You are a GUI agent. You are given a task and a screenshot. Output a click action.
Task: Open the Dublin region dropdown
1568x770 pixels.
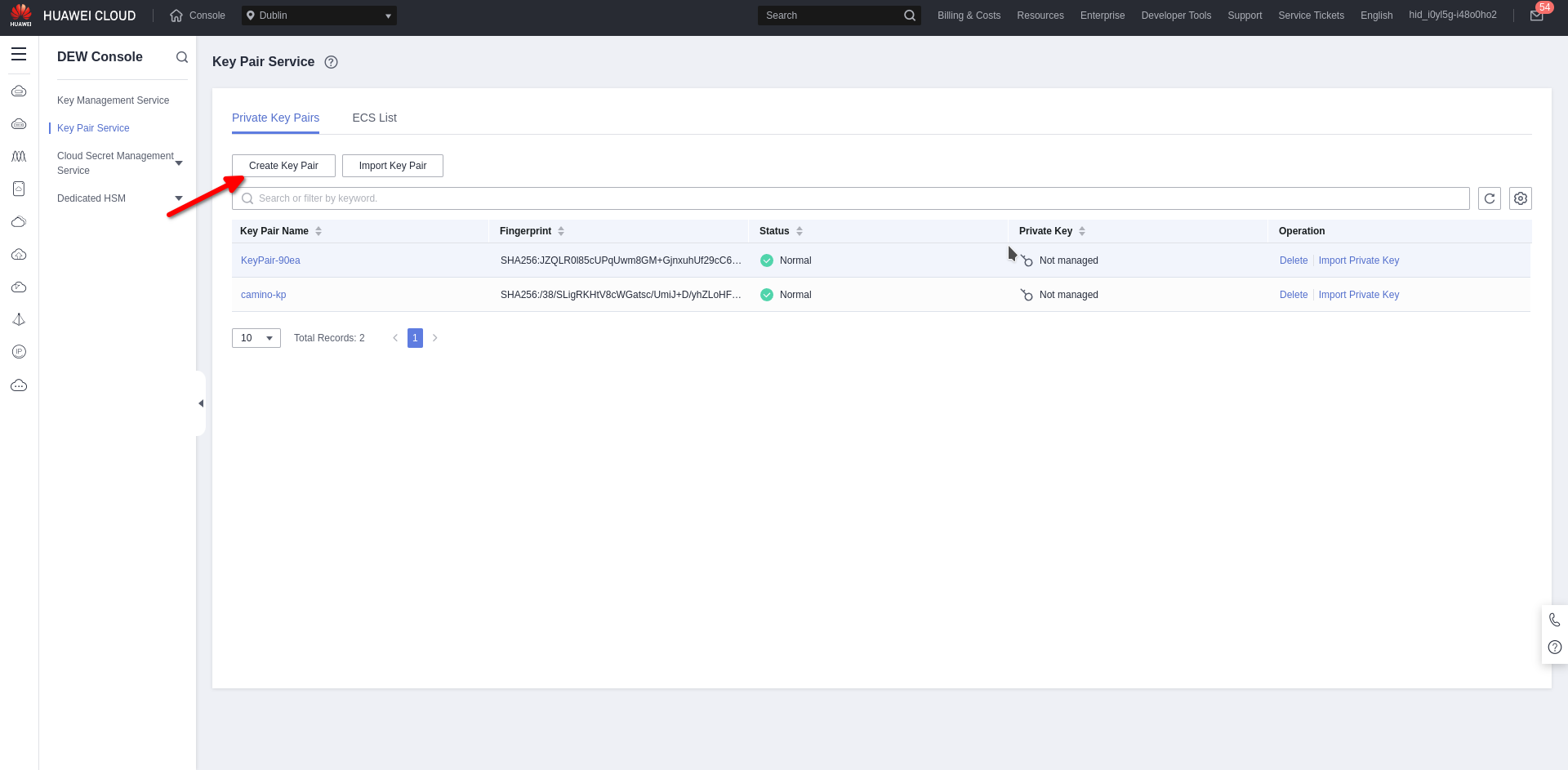318,16
